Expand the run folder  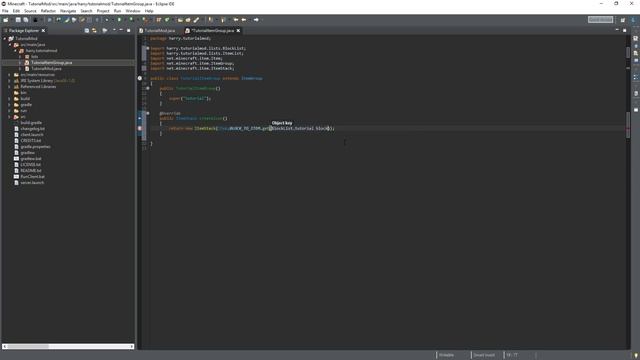click(x=10, y=111)
